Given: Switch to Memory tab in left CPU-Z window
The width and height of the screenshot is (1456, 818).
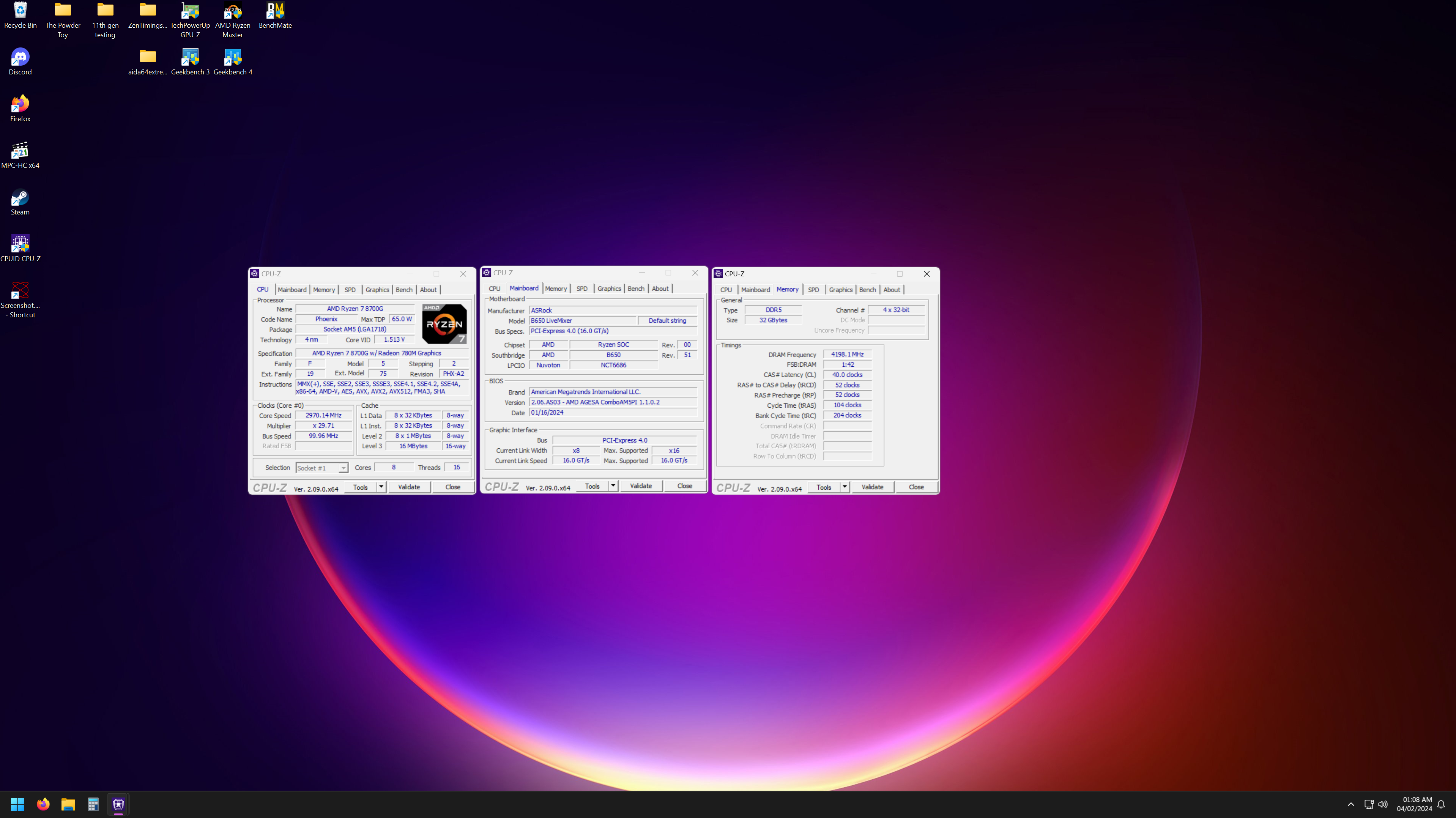Looking at the screenshot, I should coord(324,290).
